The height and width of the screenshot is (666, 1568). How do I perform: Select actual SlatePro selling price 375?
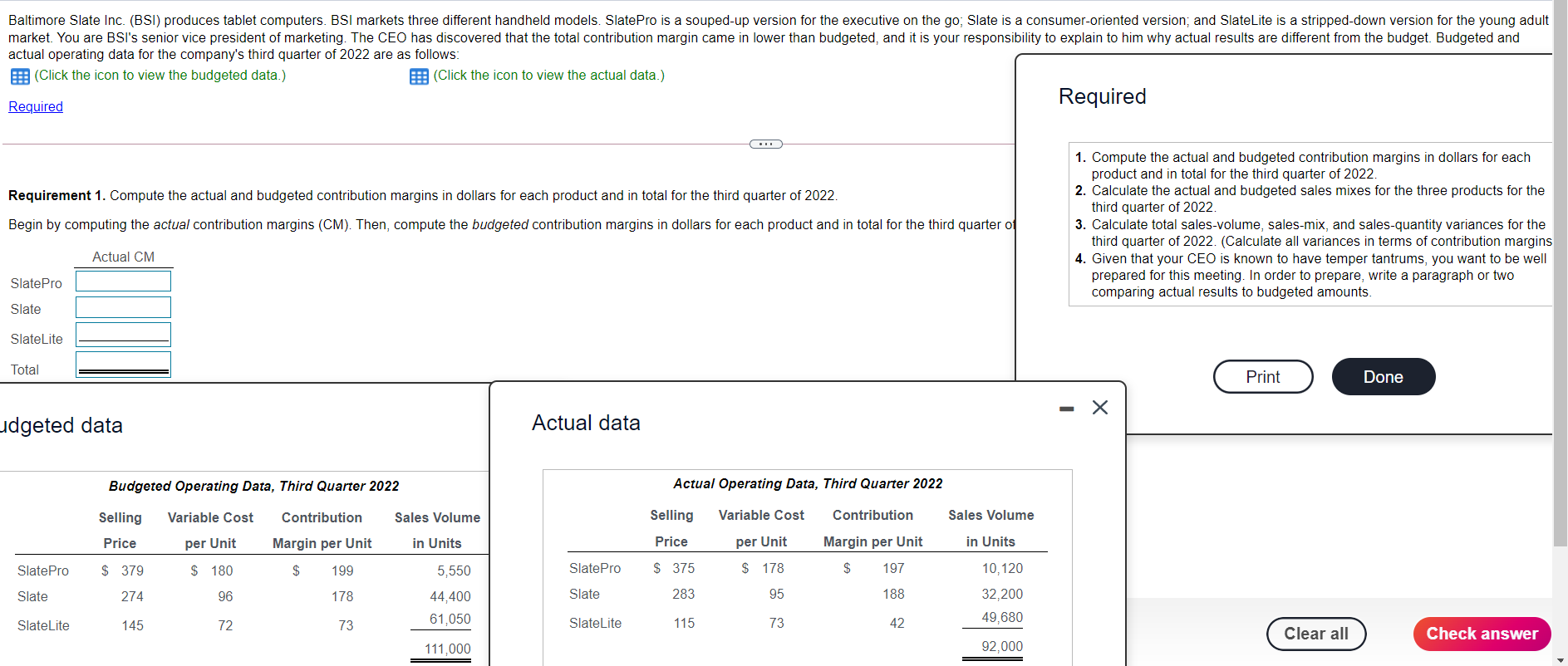tap(684, 568)
